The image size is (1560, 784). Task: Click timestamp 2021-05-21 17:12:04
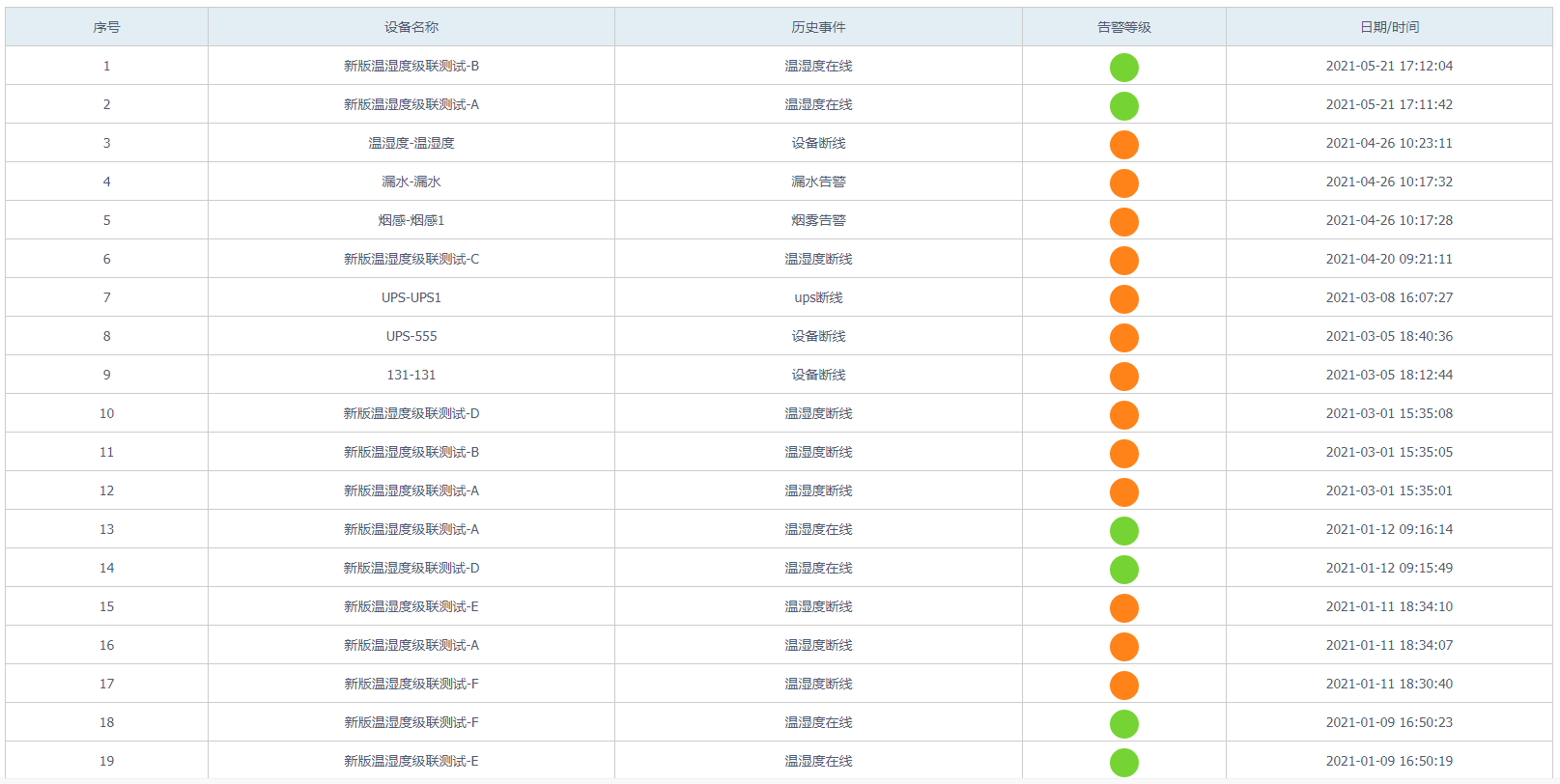pyautogui.click(x=1389, y=66)
